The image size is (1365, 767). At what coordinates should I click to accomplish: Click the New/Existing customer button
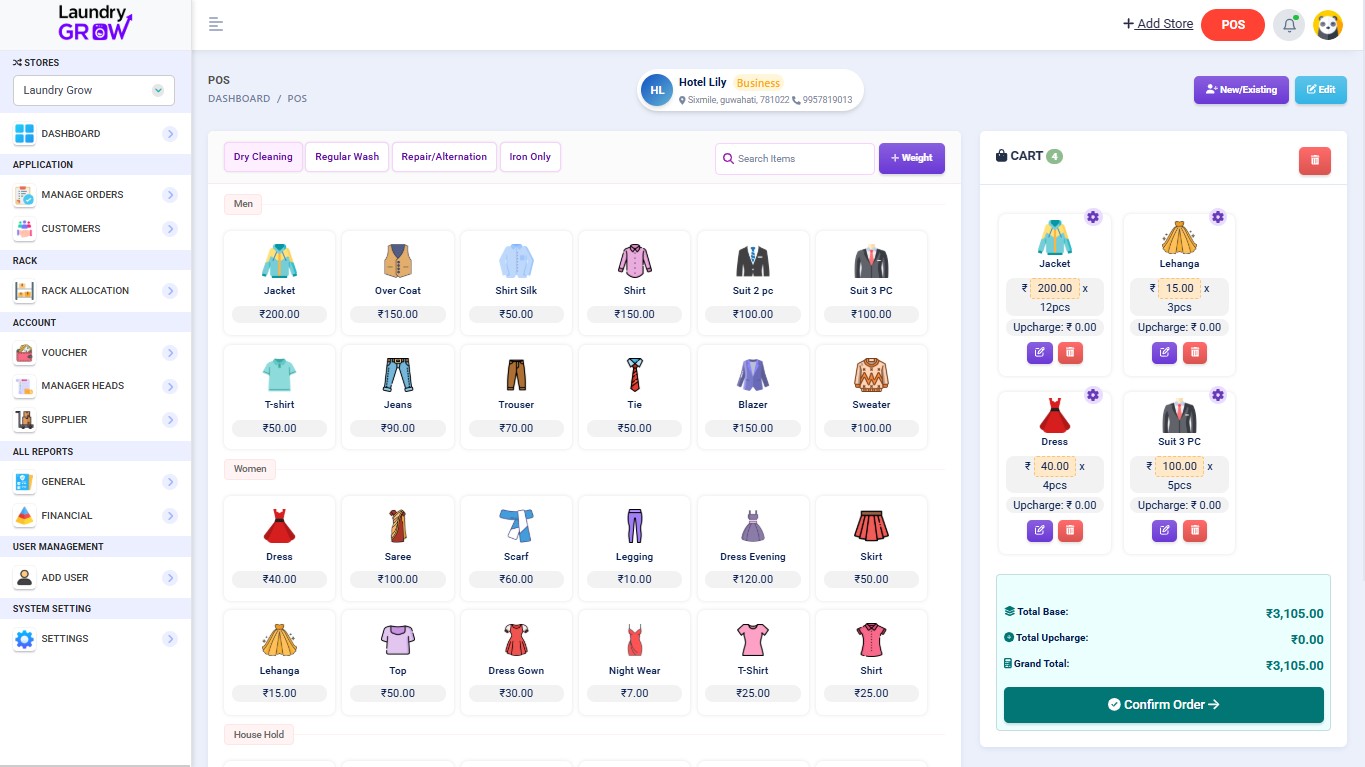[x=1241, y=90]
